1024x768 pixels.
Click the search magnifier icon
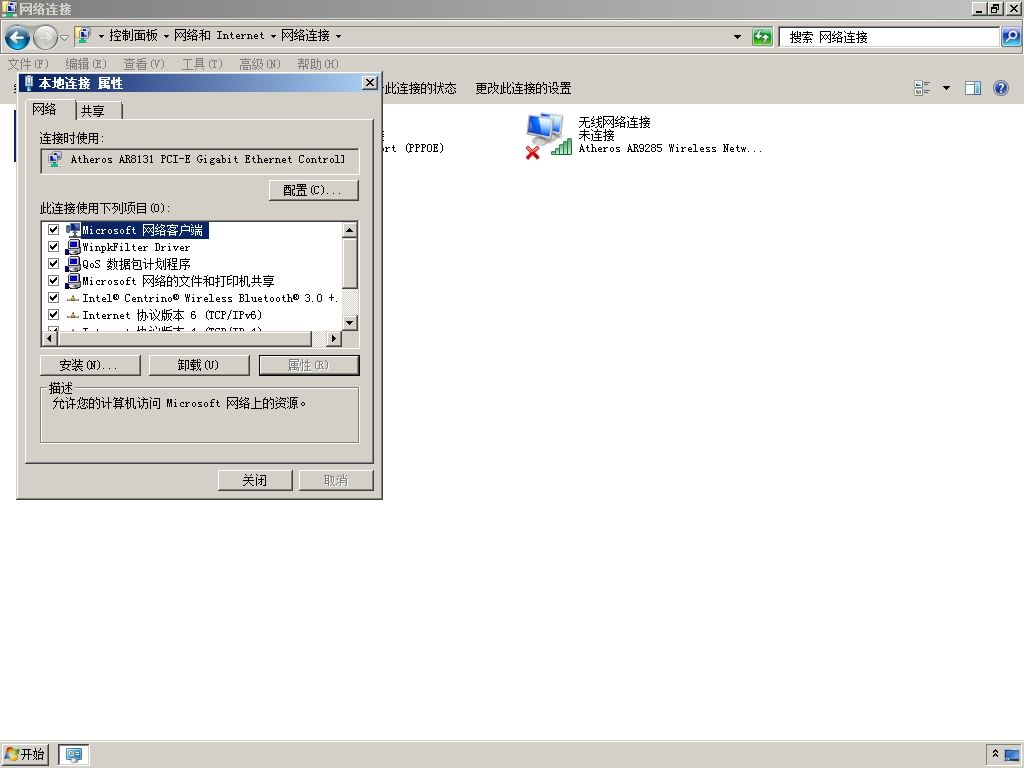(1010, 37)
